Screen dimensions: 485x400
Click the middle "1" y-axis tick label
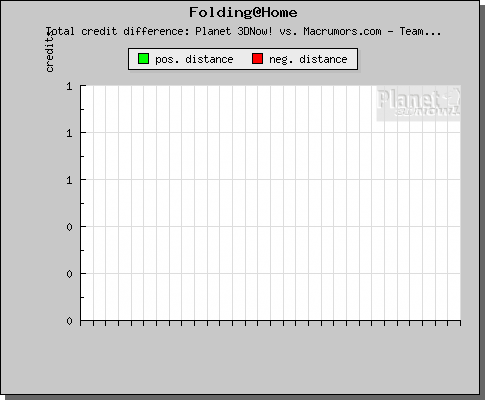tap(69, 133)
